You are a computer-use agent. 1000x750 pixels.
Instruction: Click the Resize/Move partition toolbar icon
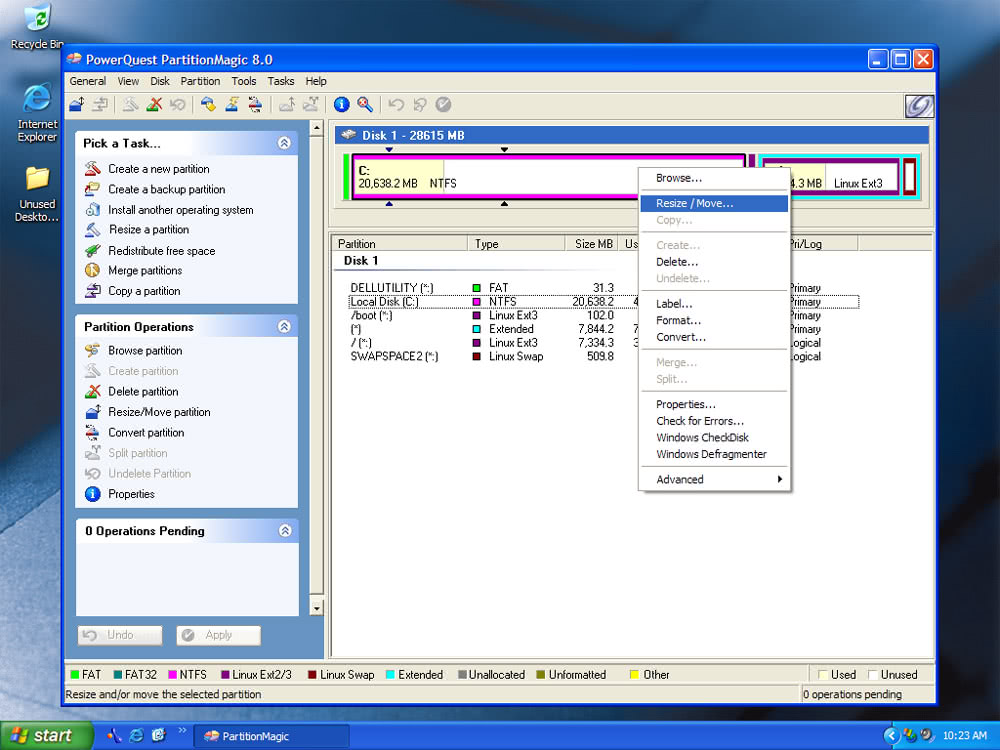pos(77,104)
